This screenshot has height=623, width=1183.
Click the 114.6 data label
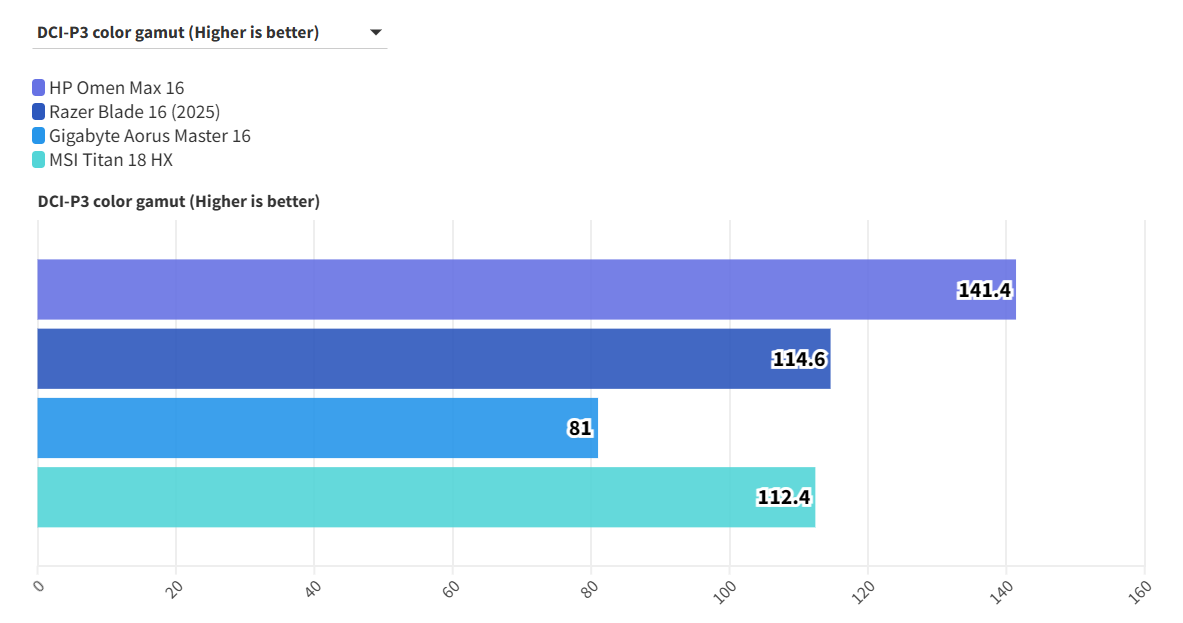point(799,359)
